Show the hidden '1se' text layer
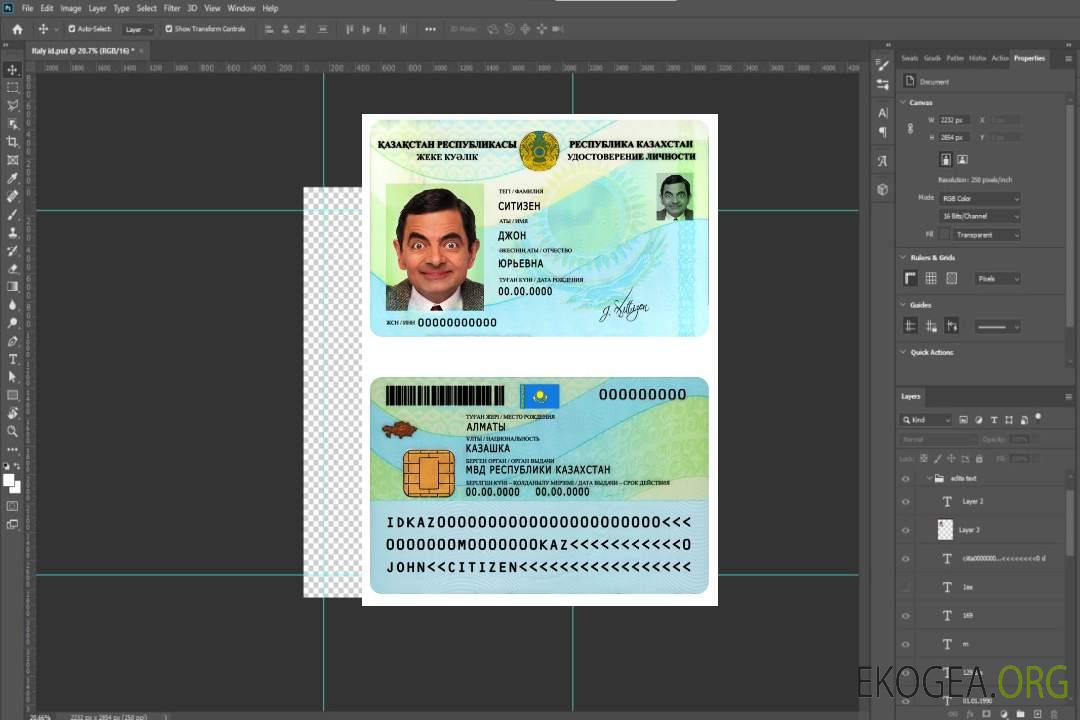This screenshot has height=720, width=1080. click(x=906, y=587)
